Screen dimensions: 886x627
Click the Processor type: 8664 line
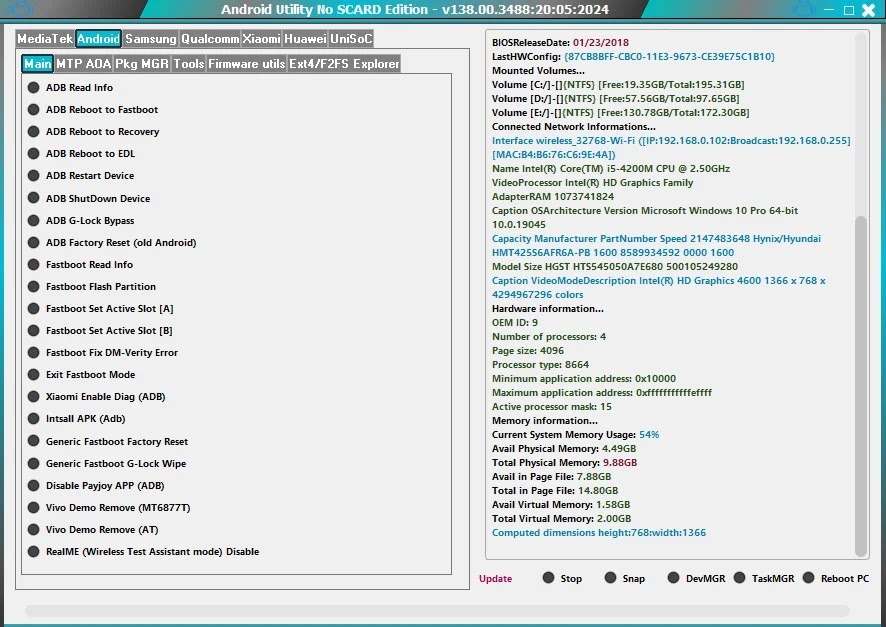click(x=540, y=365)
